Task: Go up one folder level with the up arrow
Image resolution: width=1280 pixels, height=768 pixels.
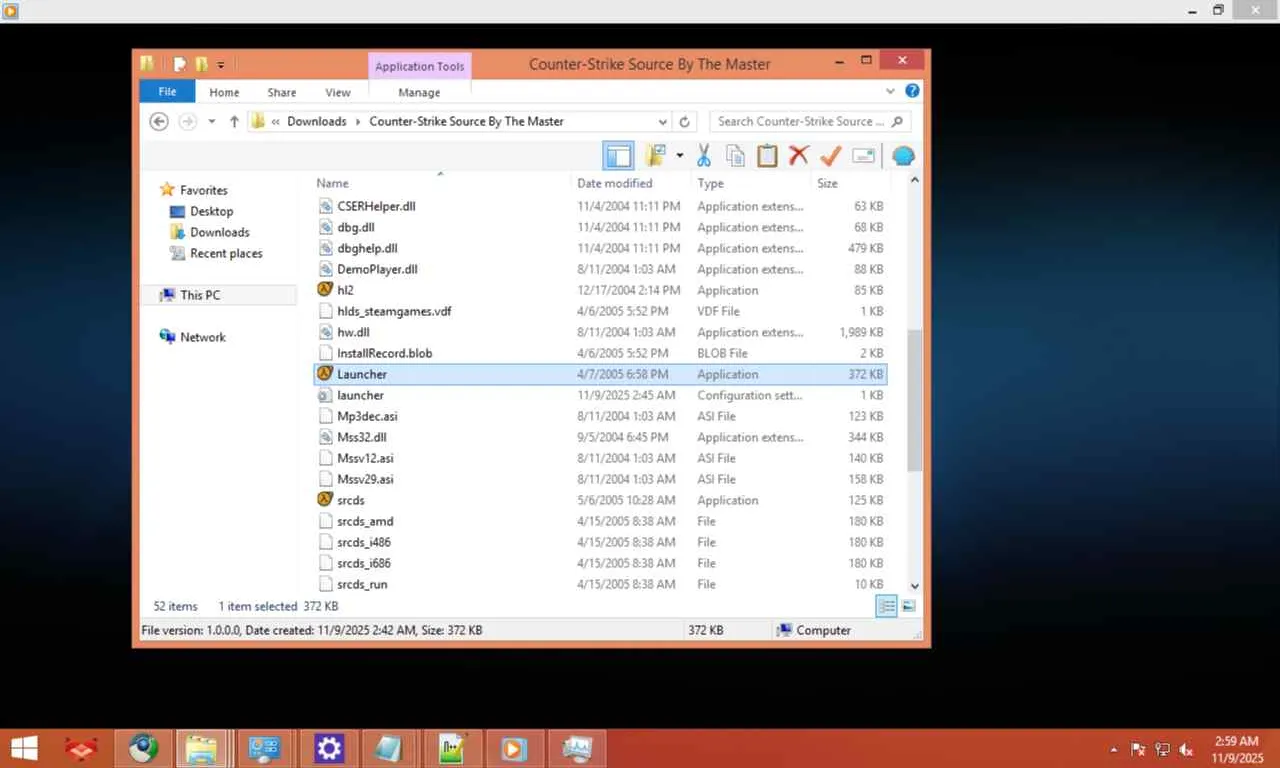Action: pyautogui.click(x=234, y=121)
